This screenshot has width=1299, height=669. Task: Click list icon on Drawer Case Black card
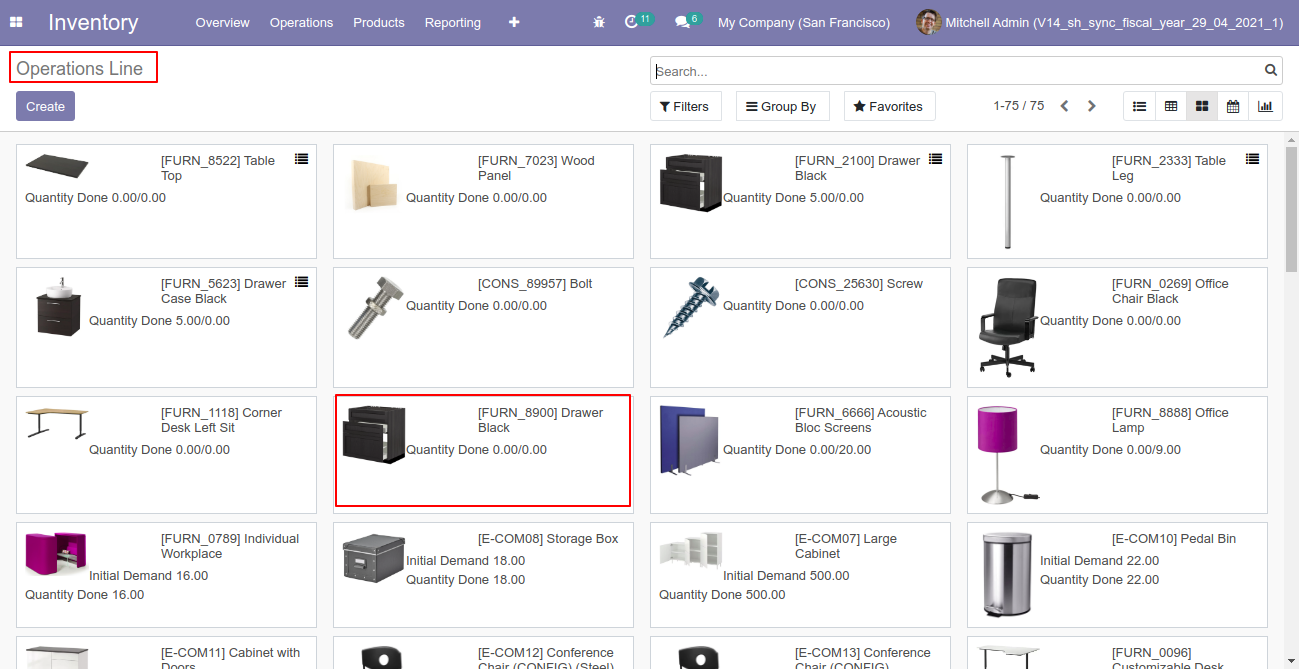(x=301, y=282)
